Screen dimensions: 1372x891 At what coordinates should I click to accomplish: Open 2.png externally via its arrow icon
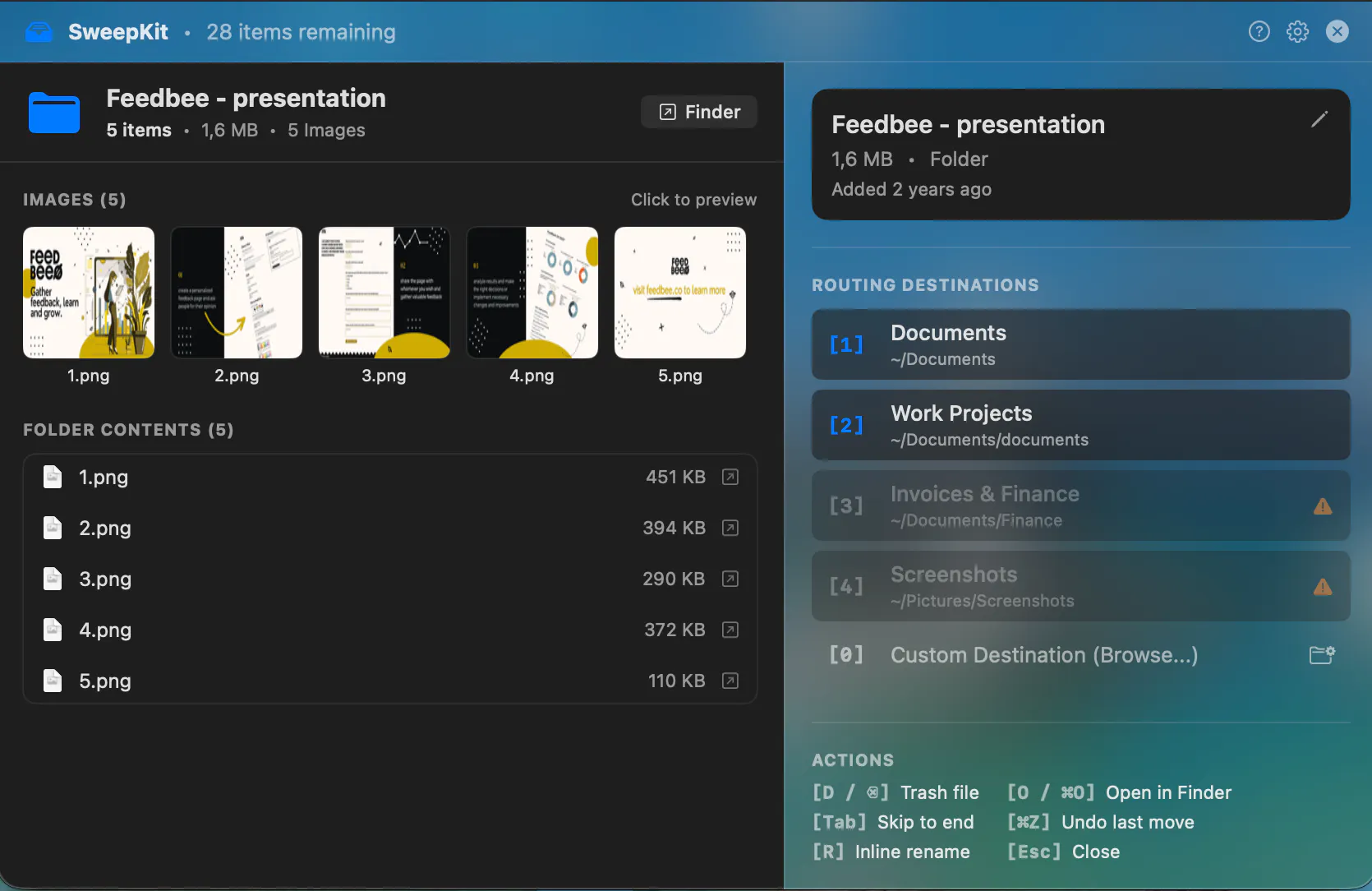[x=730, y=528]
